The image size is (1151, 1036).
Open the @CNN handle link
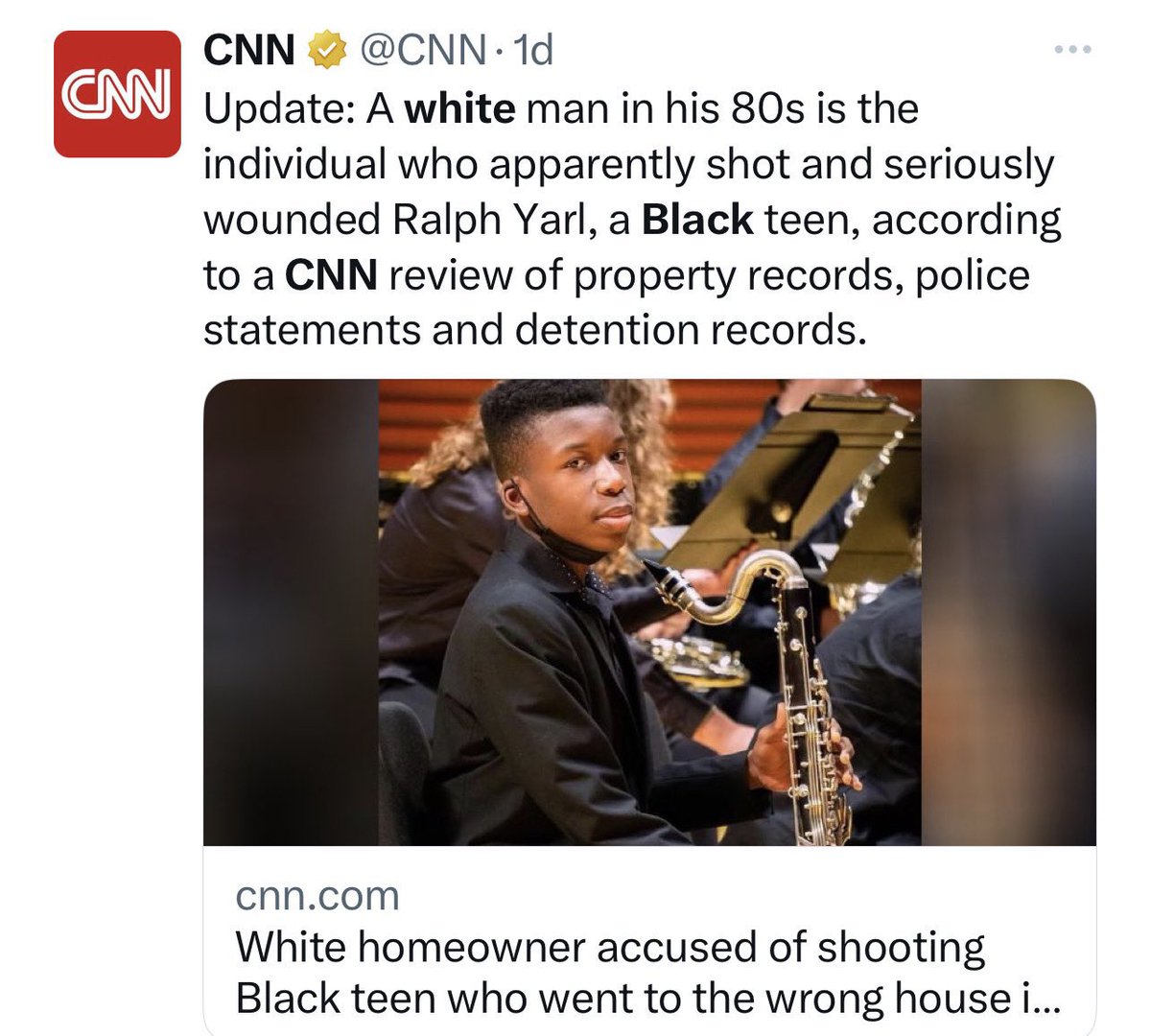tap(421, 51)
